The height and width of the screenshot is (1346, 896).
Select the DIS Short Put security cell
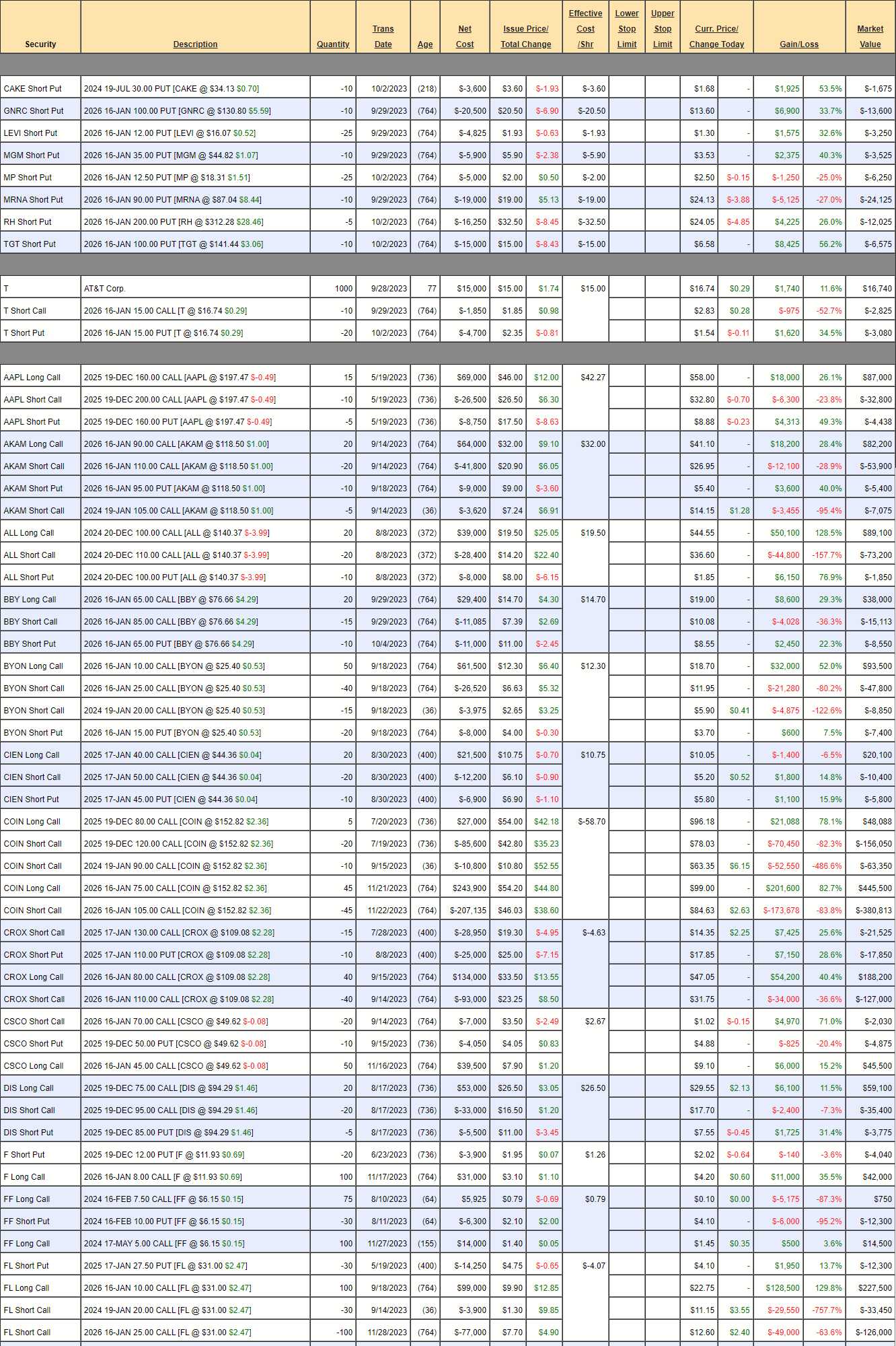pos(29,1133)
